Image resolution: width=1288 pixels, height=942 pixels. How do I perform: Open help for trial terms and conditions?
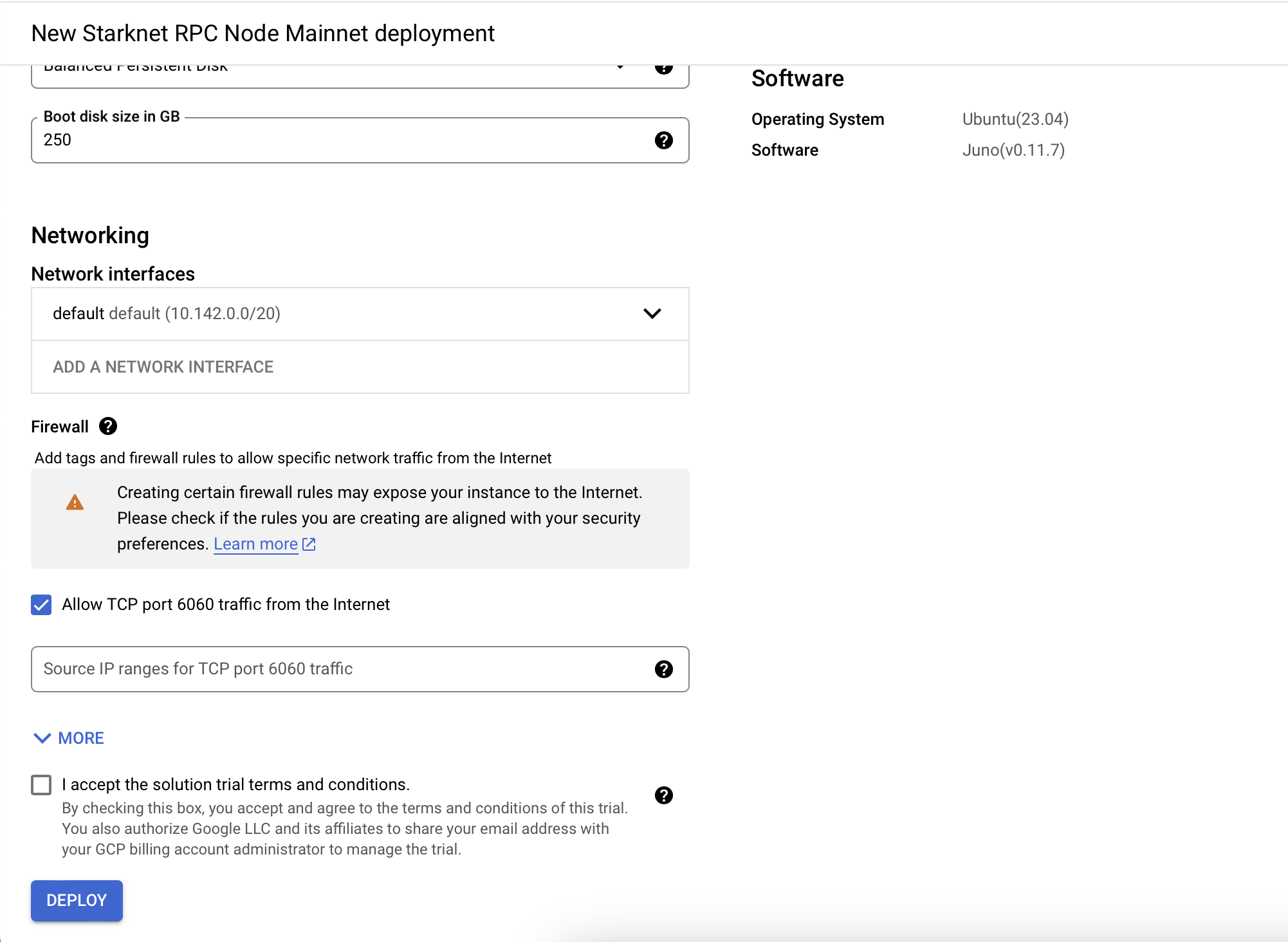[663, 795]
